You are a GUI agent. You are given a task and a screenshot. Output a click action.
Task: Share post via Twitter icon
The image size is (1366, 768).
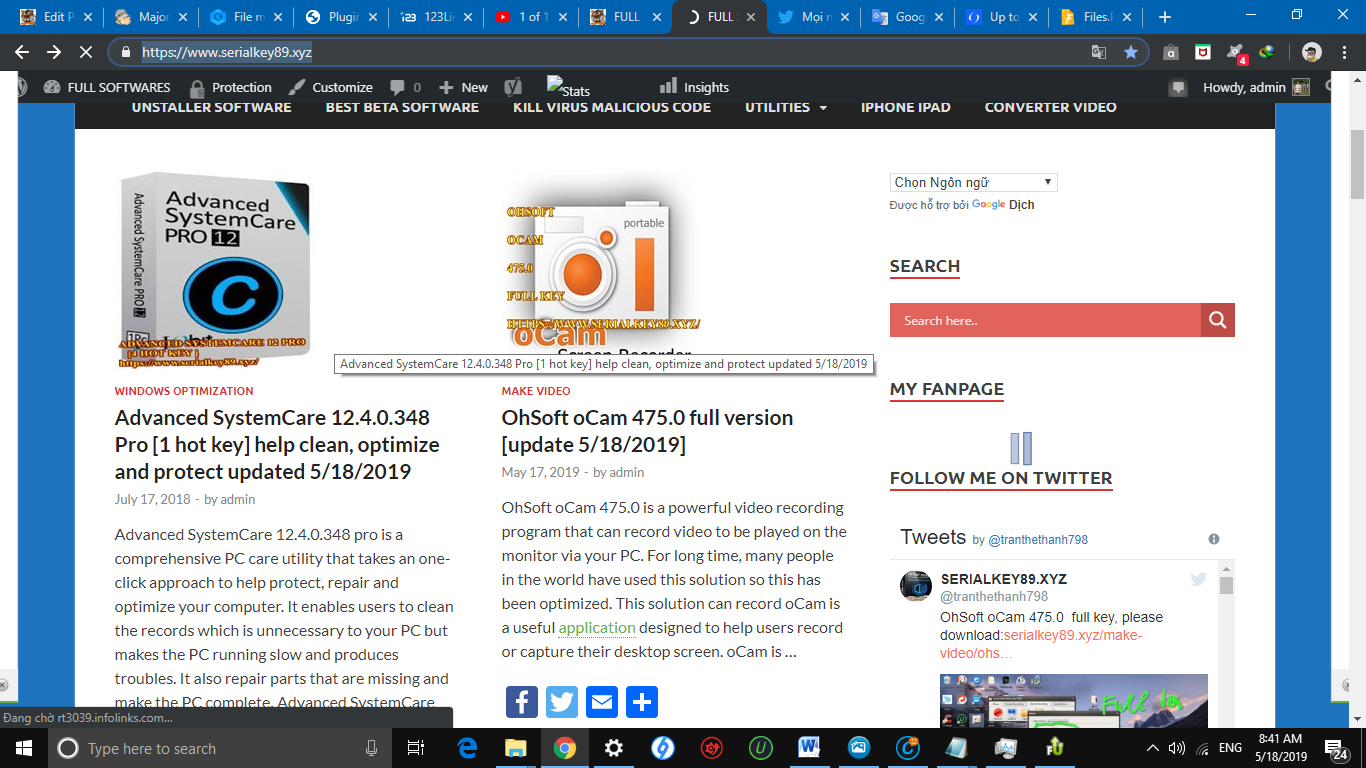point(562,702)
